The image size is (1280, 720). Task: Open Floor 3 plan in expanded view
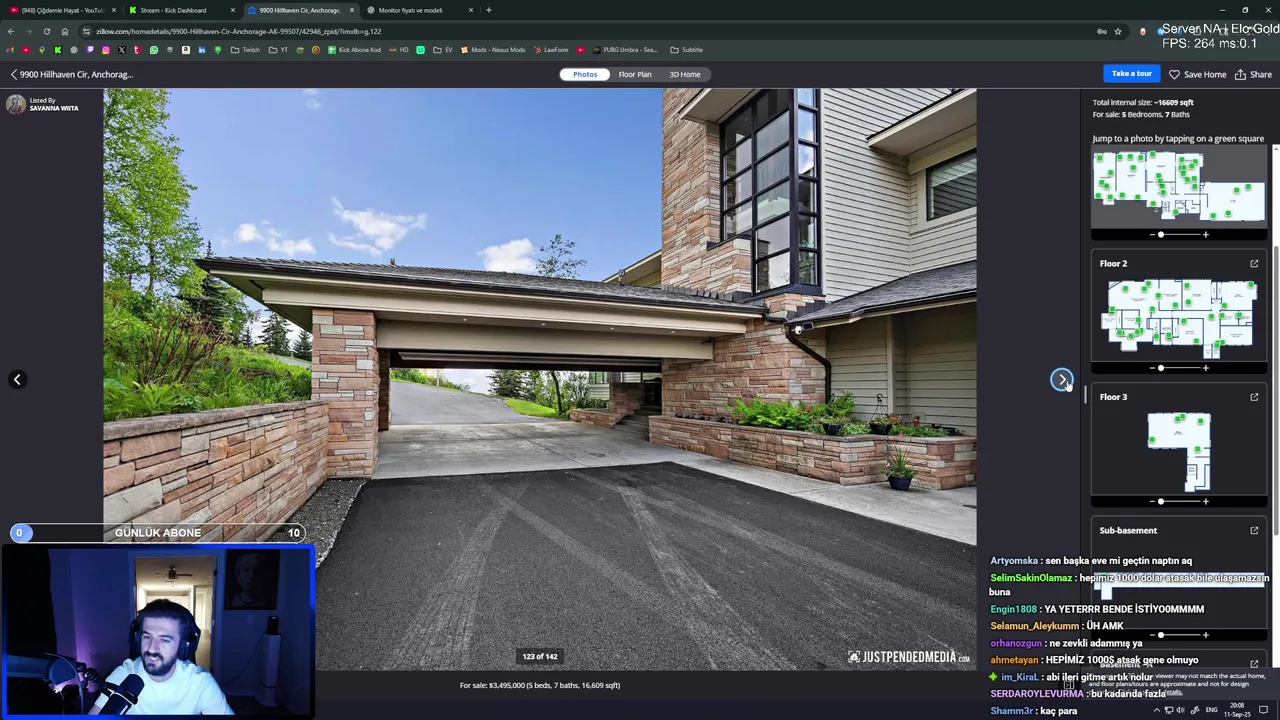point(1254,397)
